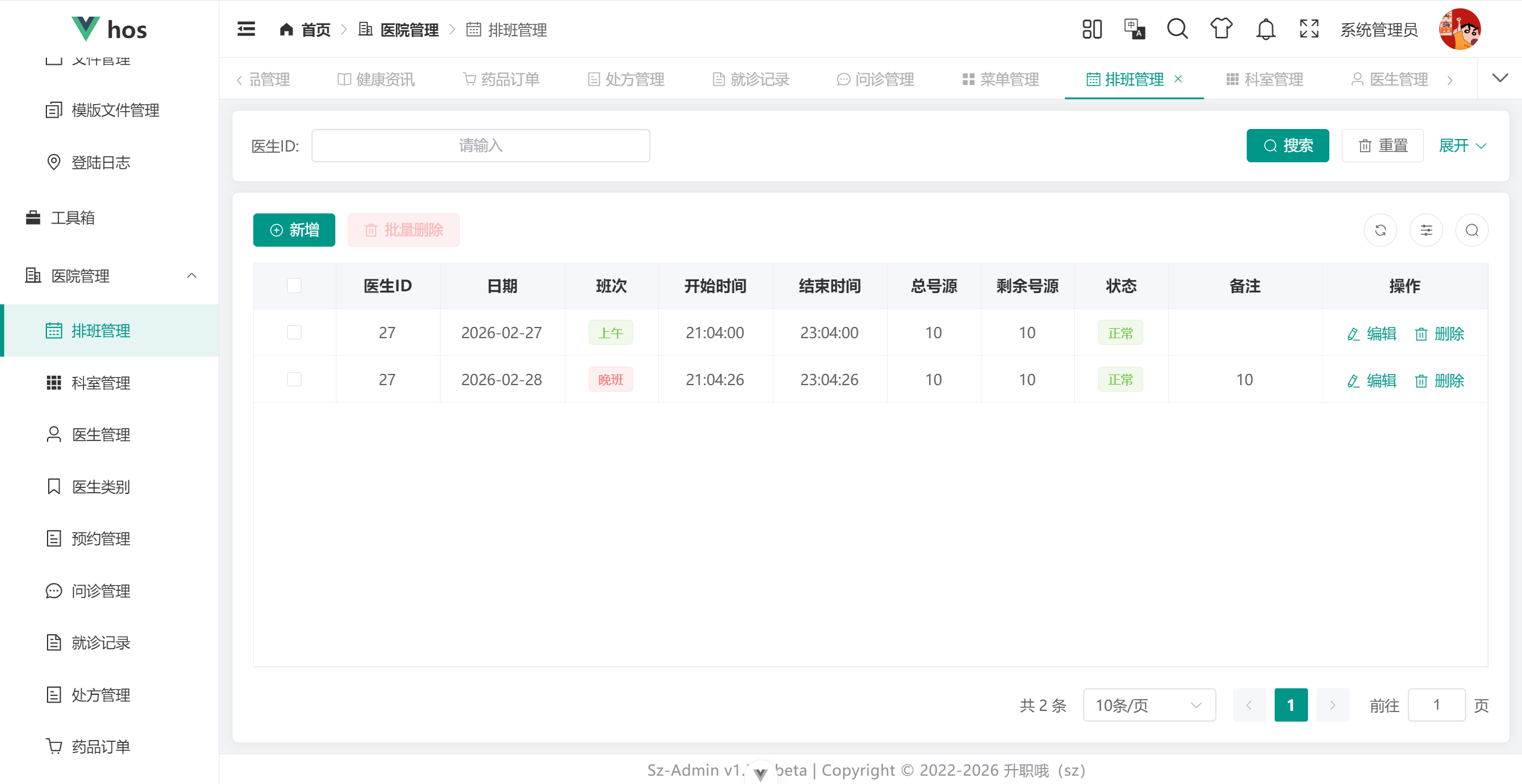
Task: Toggle fullscreen mode icon
Action: click(x=1309, y=29)
